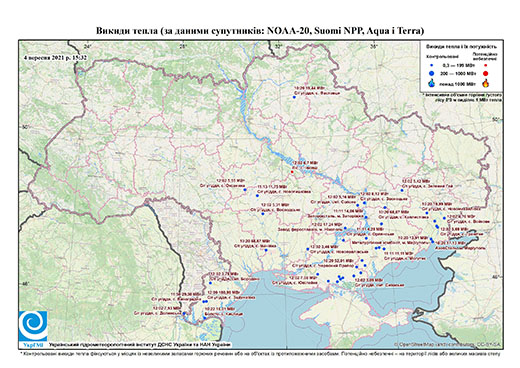Click the blue marker below 12:02 3,75 MW
The width and height of the screenshot is (520, 368).
pos(210,283)
